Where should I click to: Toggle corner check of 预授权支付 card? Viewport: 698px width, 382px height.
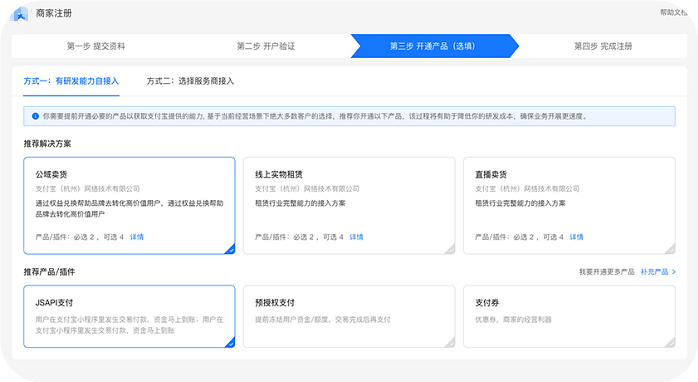(x=450, y=342)
